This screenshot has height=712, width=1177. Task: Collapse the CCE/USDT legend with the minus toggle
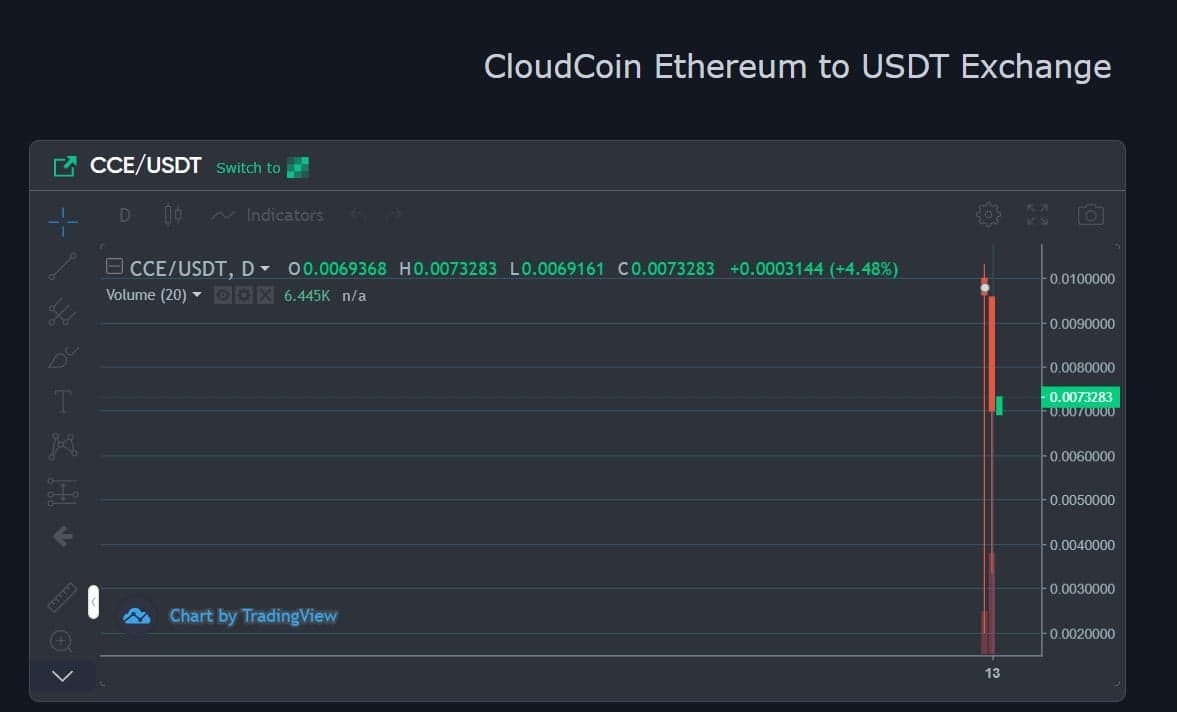114,268
